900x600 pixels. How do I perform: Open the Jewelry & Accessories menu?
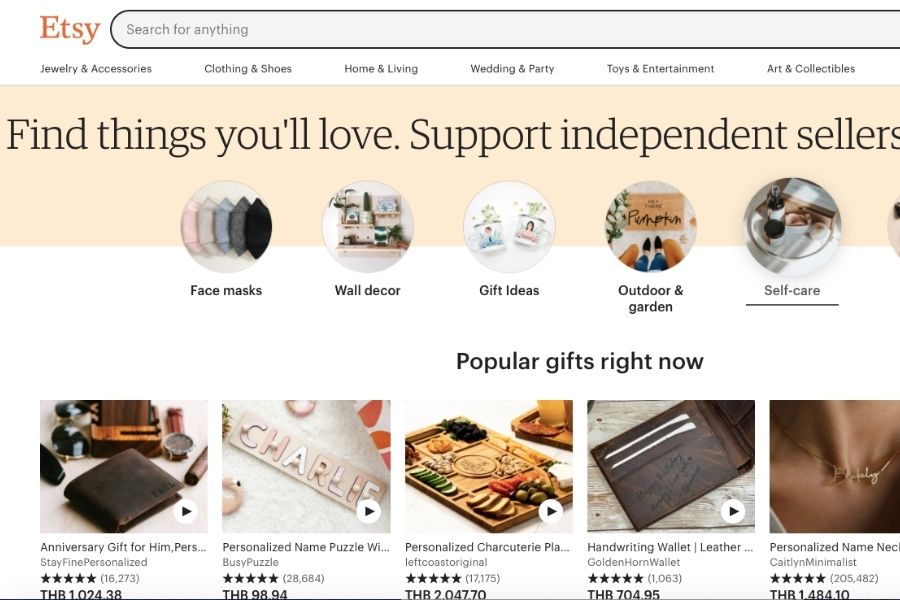[x=96, y=69]
